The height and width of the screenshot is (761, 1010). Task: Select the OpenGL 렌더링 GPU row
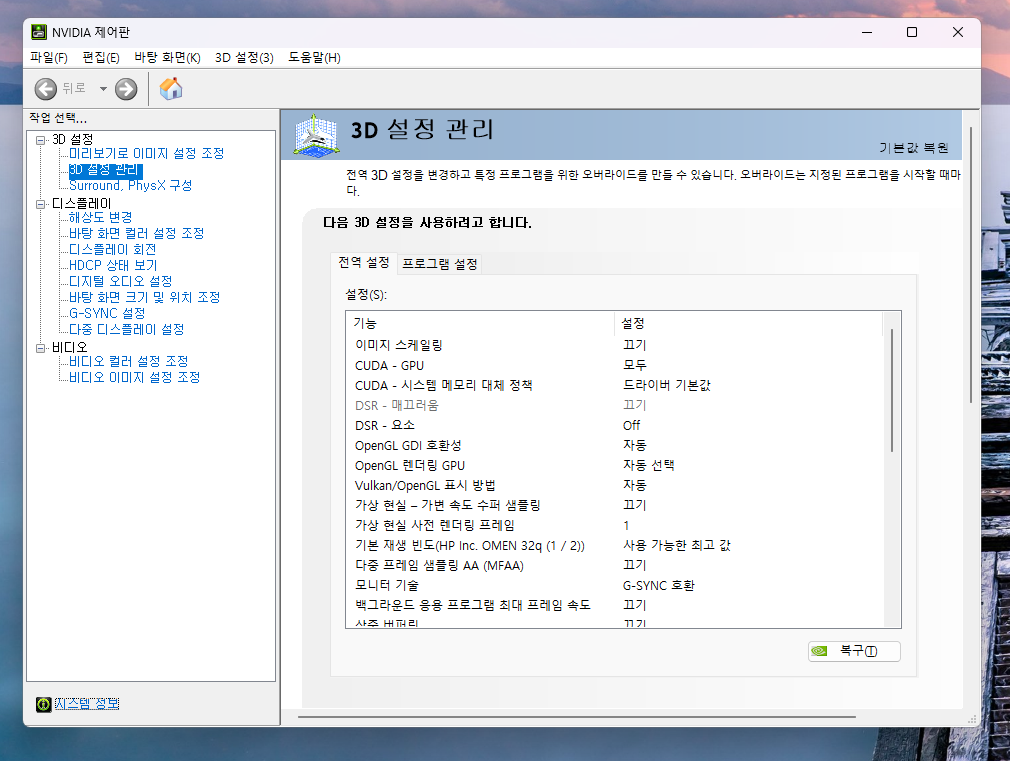tap(615, 465)
